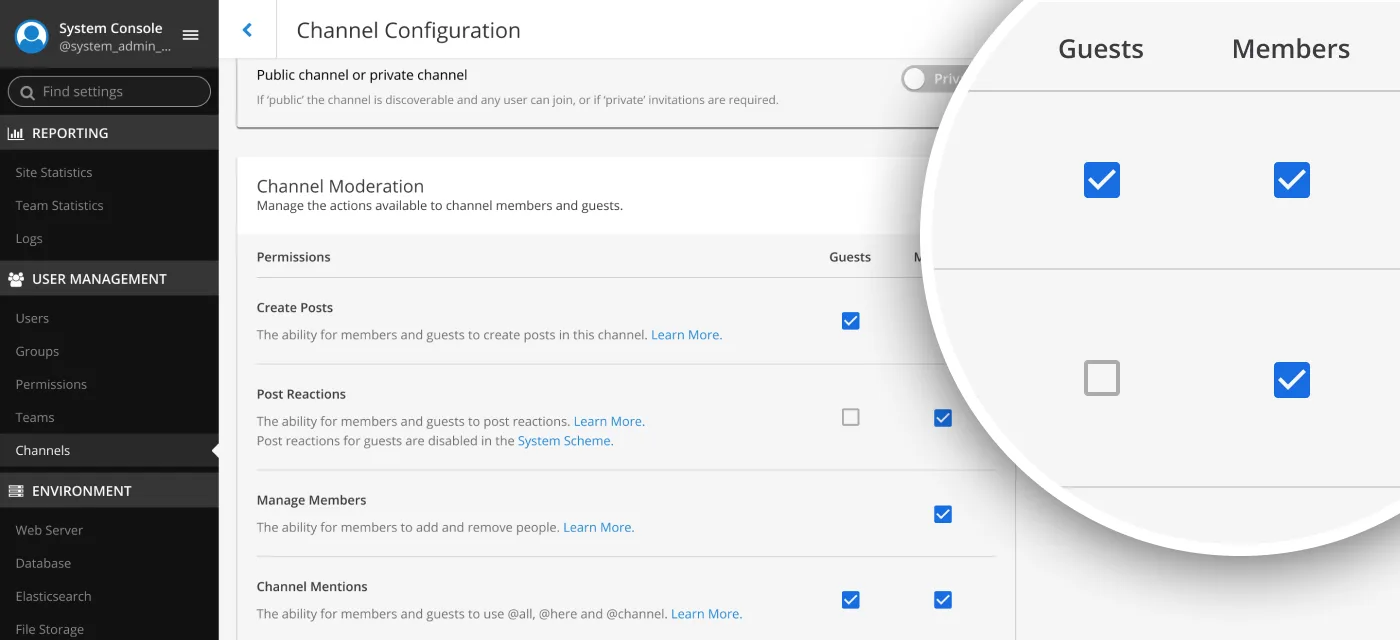1400x640 pixels.
Task: Uncheck Manage Members for Members
Action: [943, 514]
